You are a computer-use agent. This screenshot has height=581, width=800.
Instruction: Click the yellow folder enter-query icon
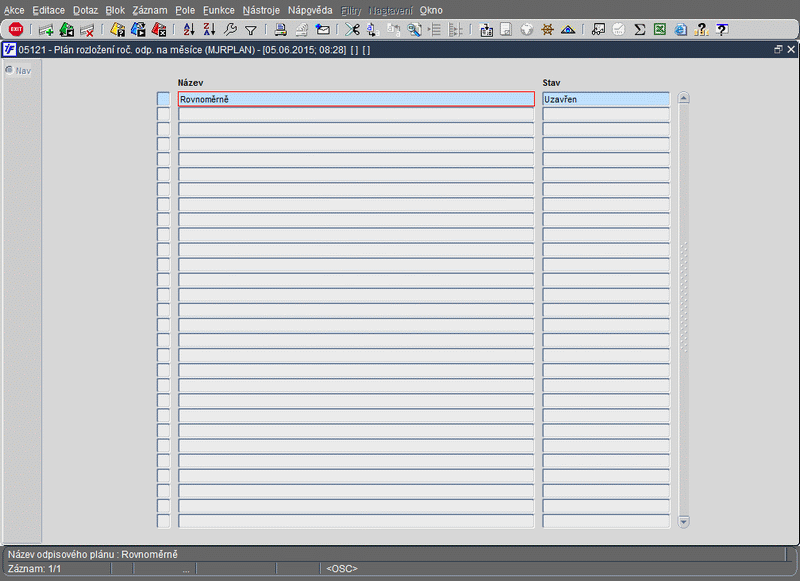(x=118, y=30)
